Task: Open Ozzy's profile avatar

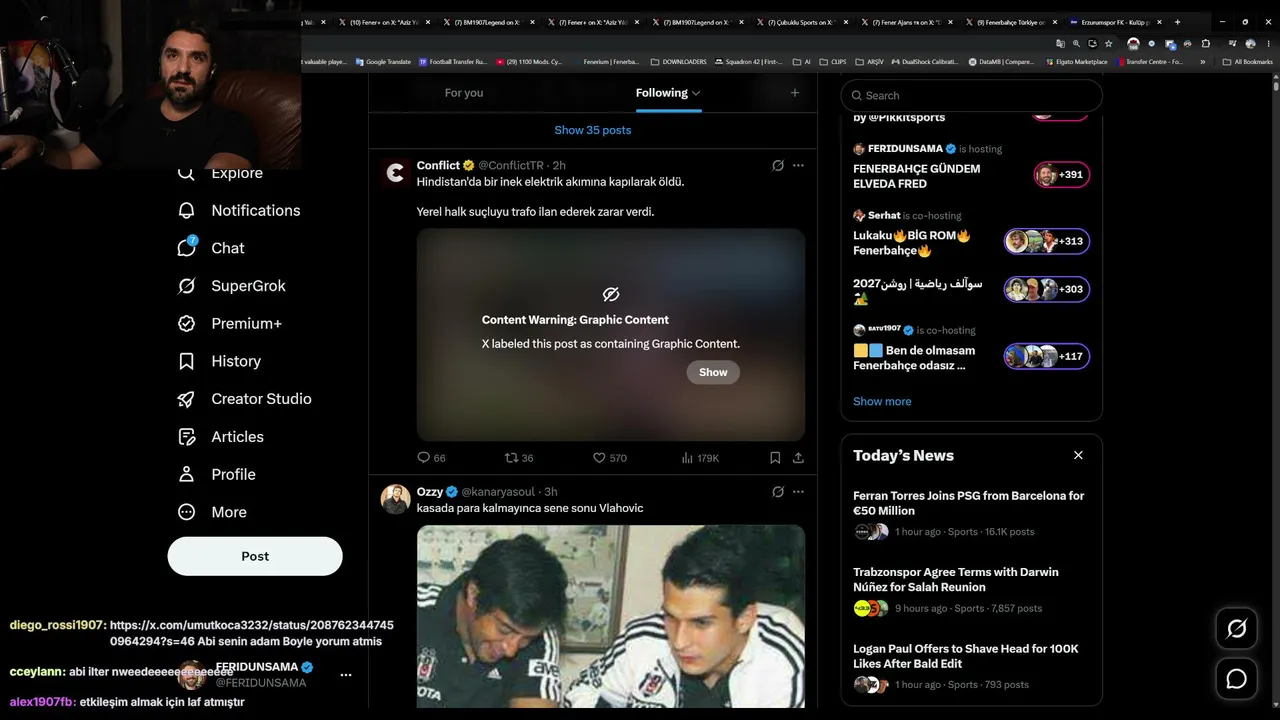Action: (x=396, y=499)
